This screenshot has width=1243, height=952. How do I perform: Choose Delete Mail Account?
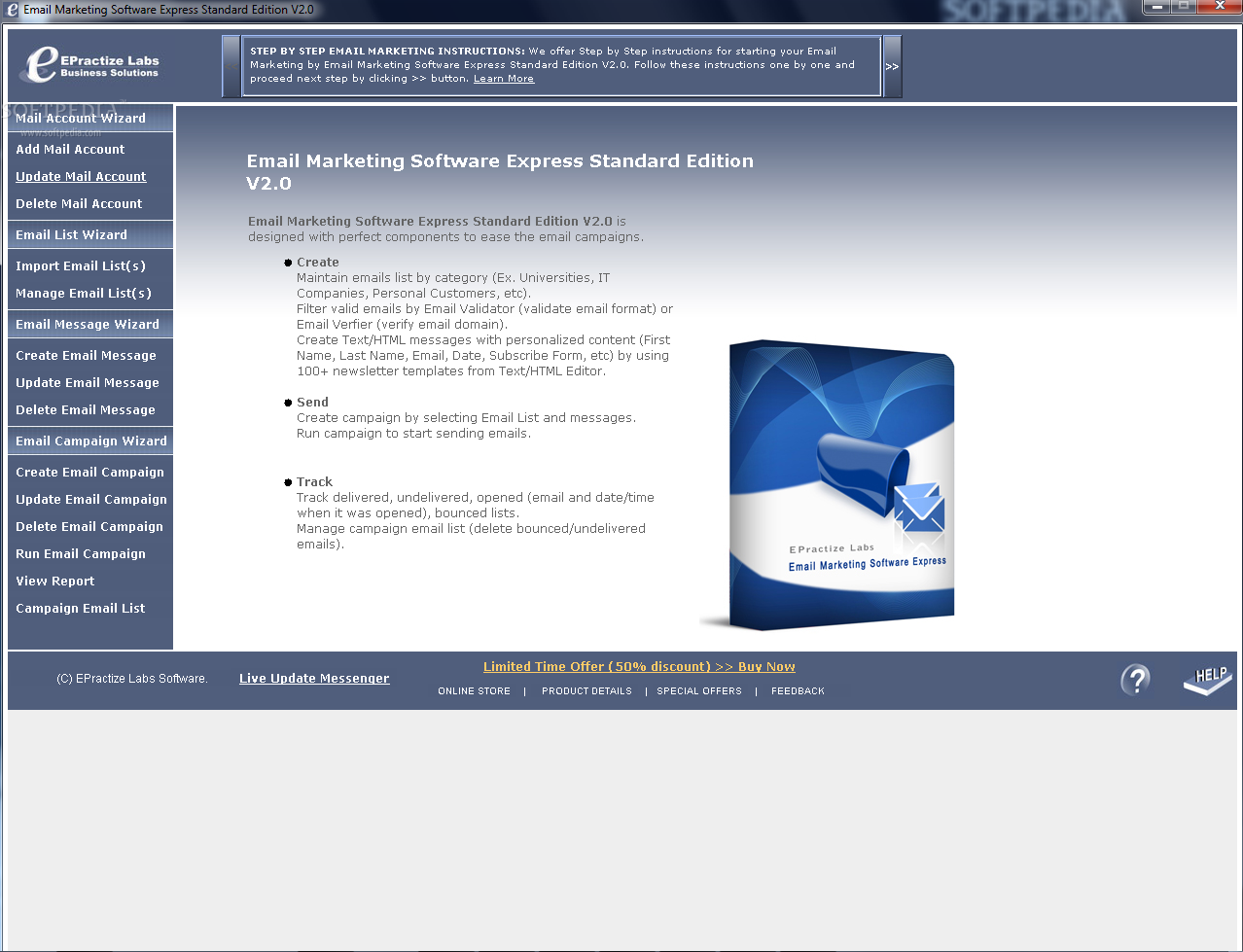pos(79,203)
